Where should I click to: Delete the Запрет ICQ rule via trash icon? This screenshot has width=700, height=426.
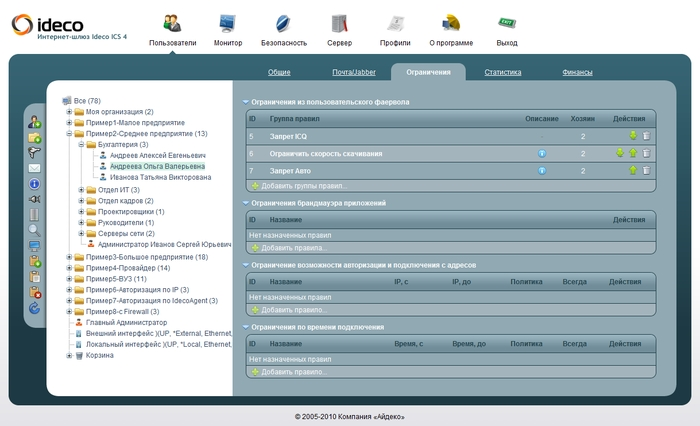click(646, 136)
